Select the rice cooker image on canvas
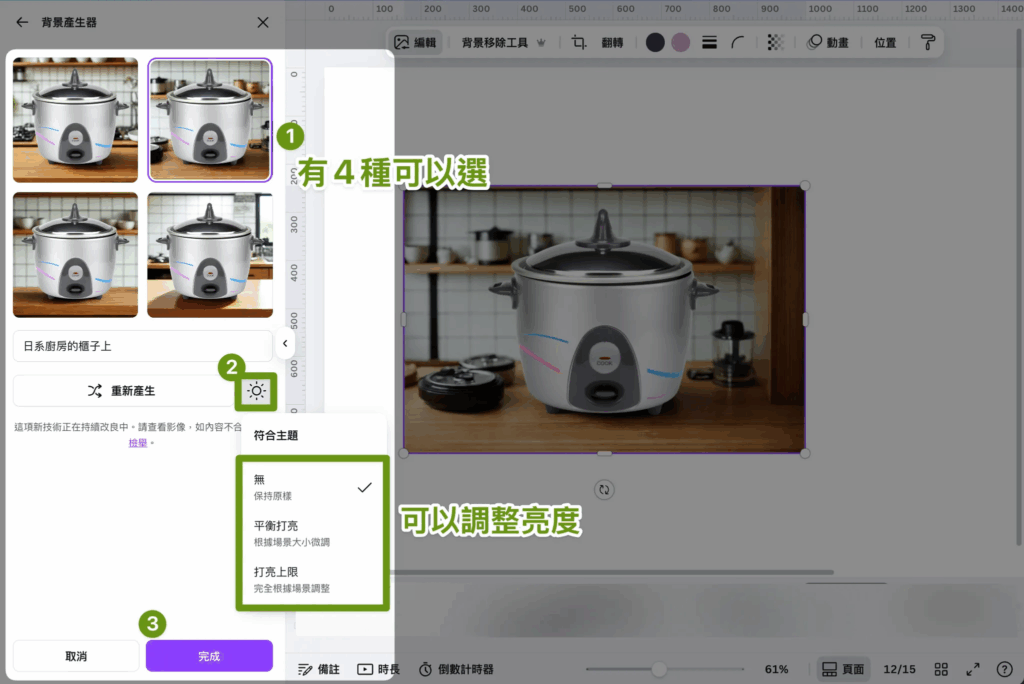1024x684 pixels. pyautogui.click(x=604, y=319)
